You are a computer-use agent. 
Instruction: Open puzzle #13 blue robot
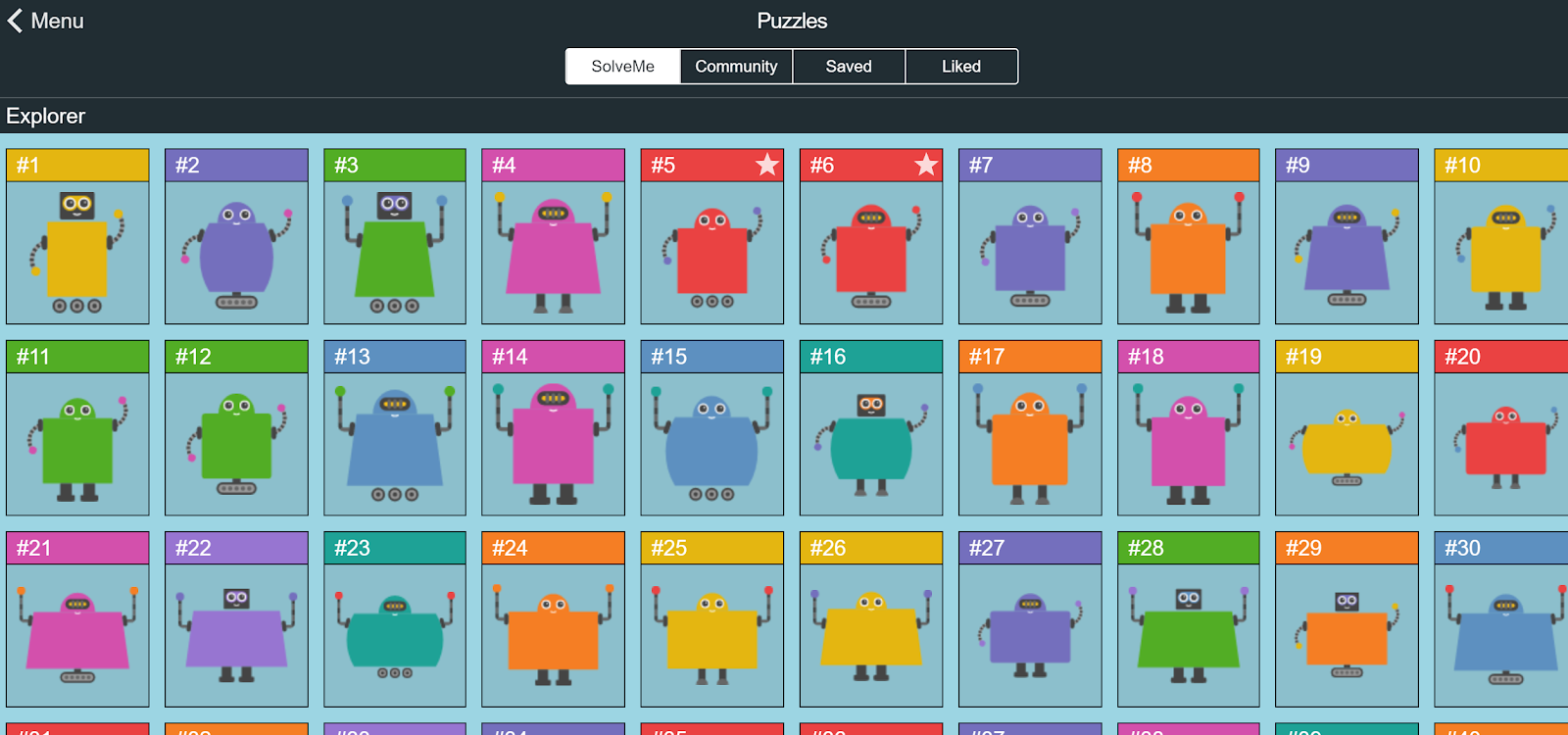395,428
